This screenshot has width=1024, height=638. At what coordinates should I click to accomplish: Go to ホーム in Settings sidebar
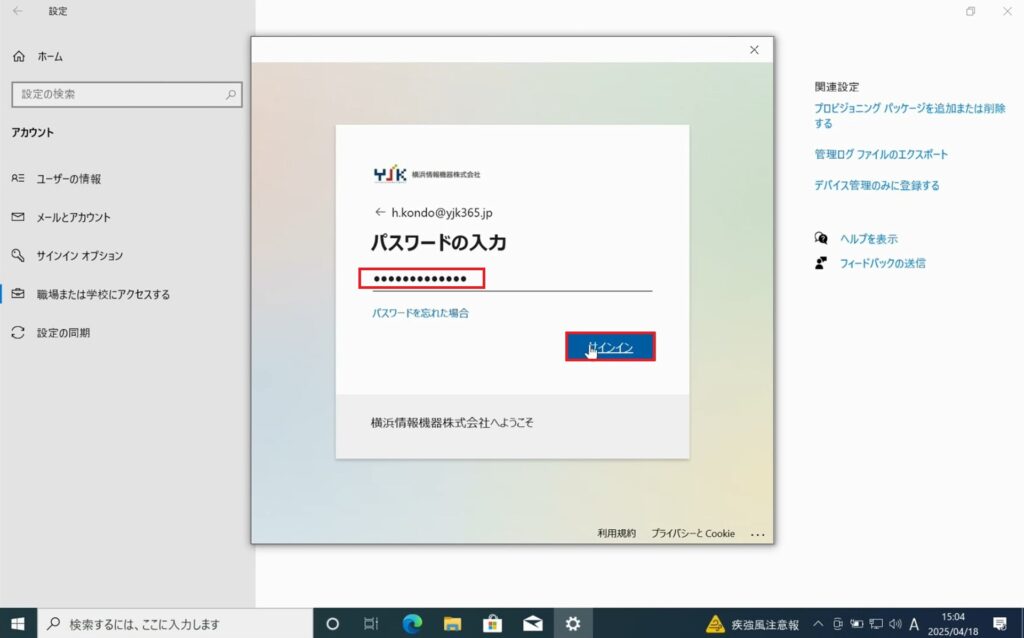click(50, 57)
